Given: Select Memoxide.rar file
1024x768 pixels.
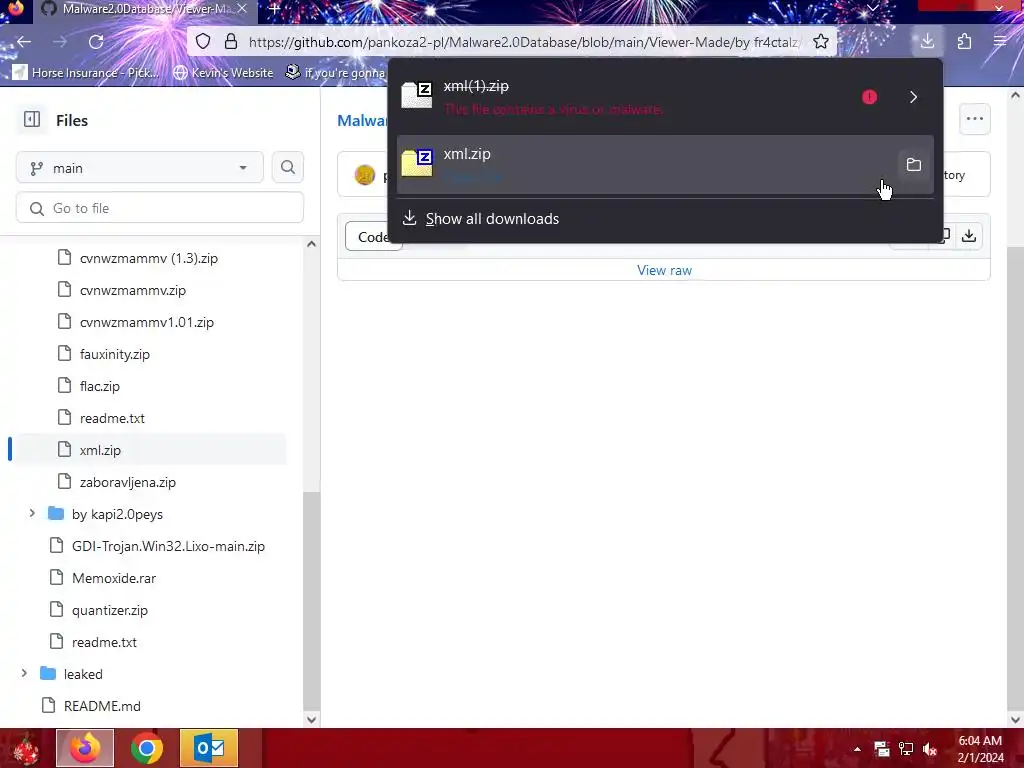Looking at the screenshot, I should [x=114, y=578].
